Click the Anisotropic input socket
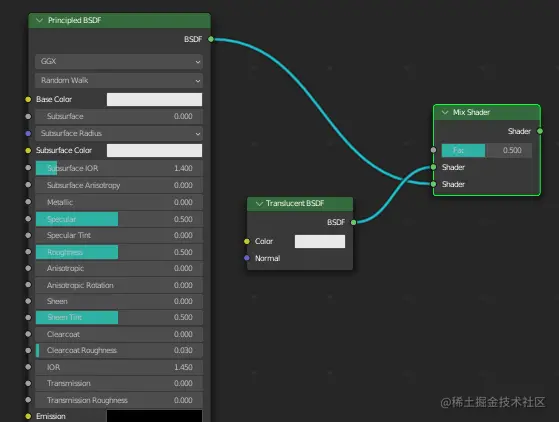Viewport: 559px width, 422px height. pos(28,268)
